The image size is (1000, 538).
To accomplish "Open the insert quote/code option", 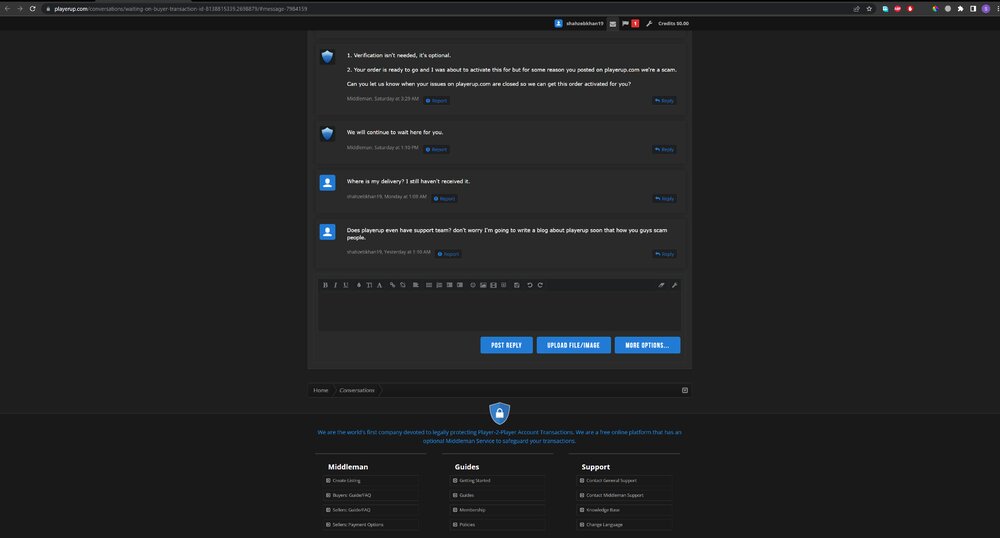I will pos(504,285).
